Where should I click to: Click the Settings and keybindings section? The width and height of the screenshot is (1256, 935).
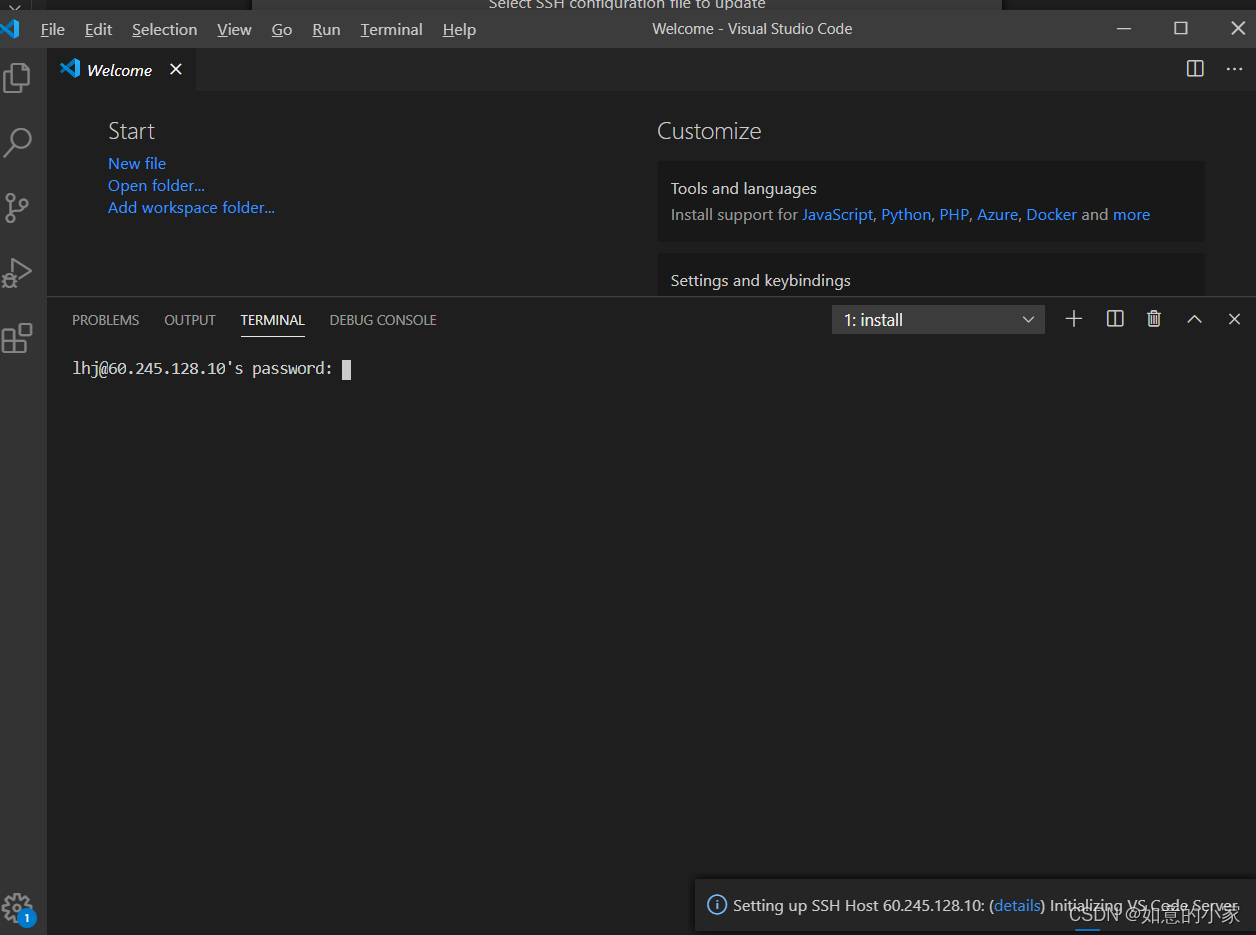pyautogui.click(x=931, y=275)
